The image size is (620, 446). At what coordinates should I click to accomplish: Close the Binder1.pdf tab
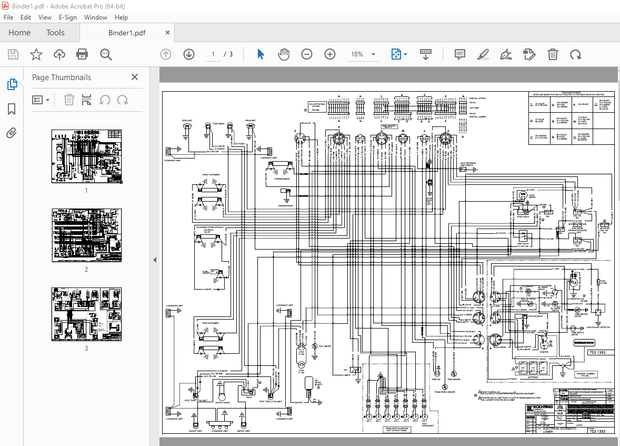point(168,32)
